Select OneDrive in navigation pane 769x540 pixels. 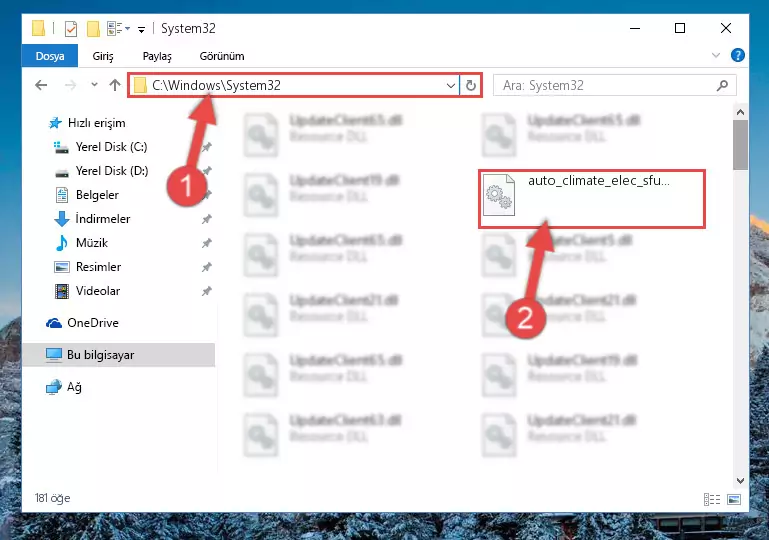point(82,323)
